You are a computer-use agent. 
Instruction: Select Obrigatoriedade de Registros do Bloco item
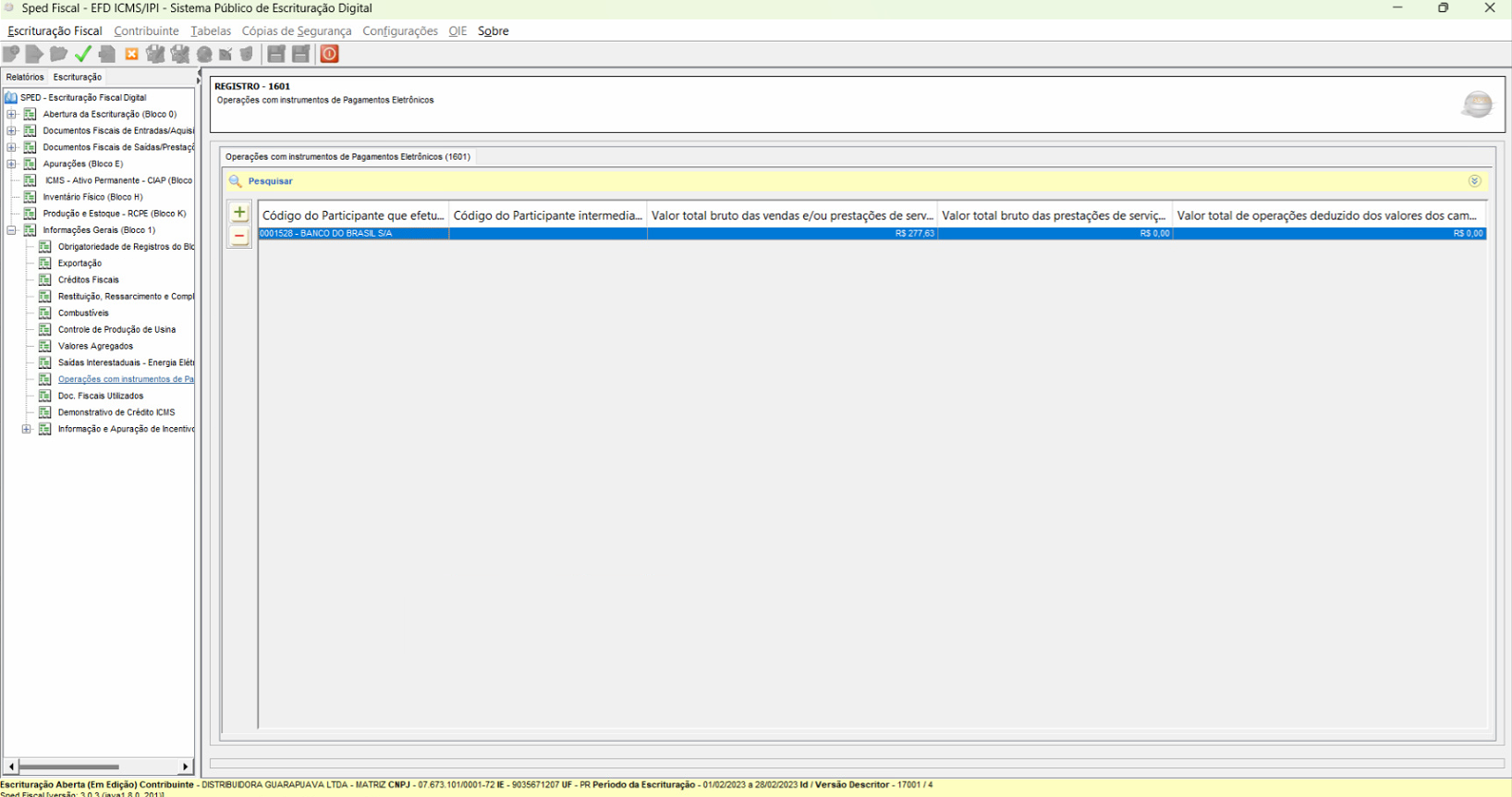tap(126, 247)
